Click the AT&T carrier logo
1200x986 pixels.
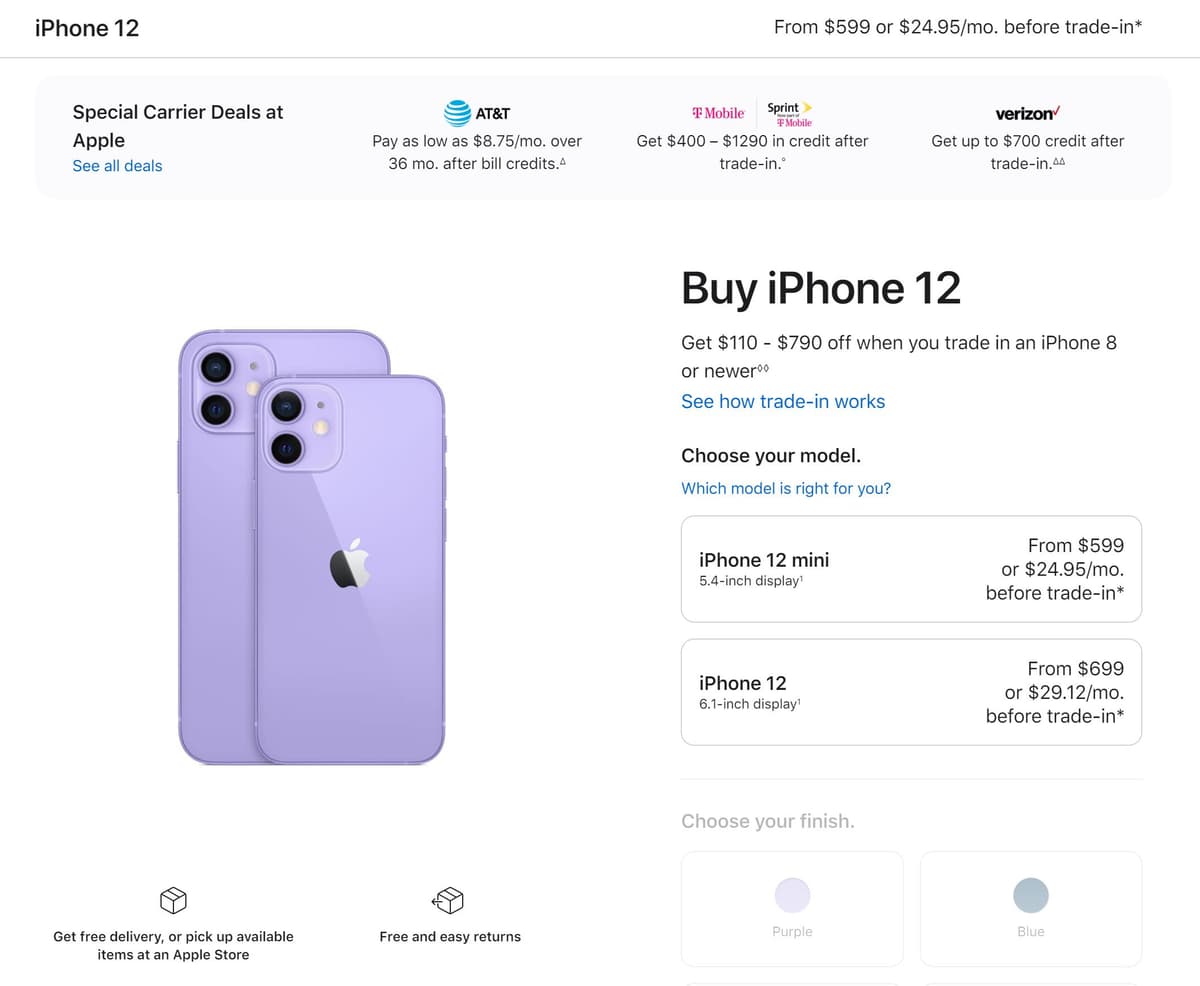click(x=477, y=113)
